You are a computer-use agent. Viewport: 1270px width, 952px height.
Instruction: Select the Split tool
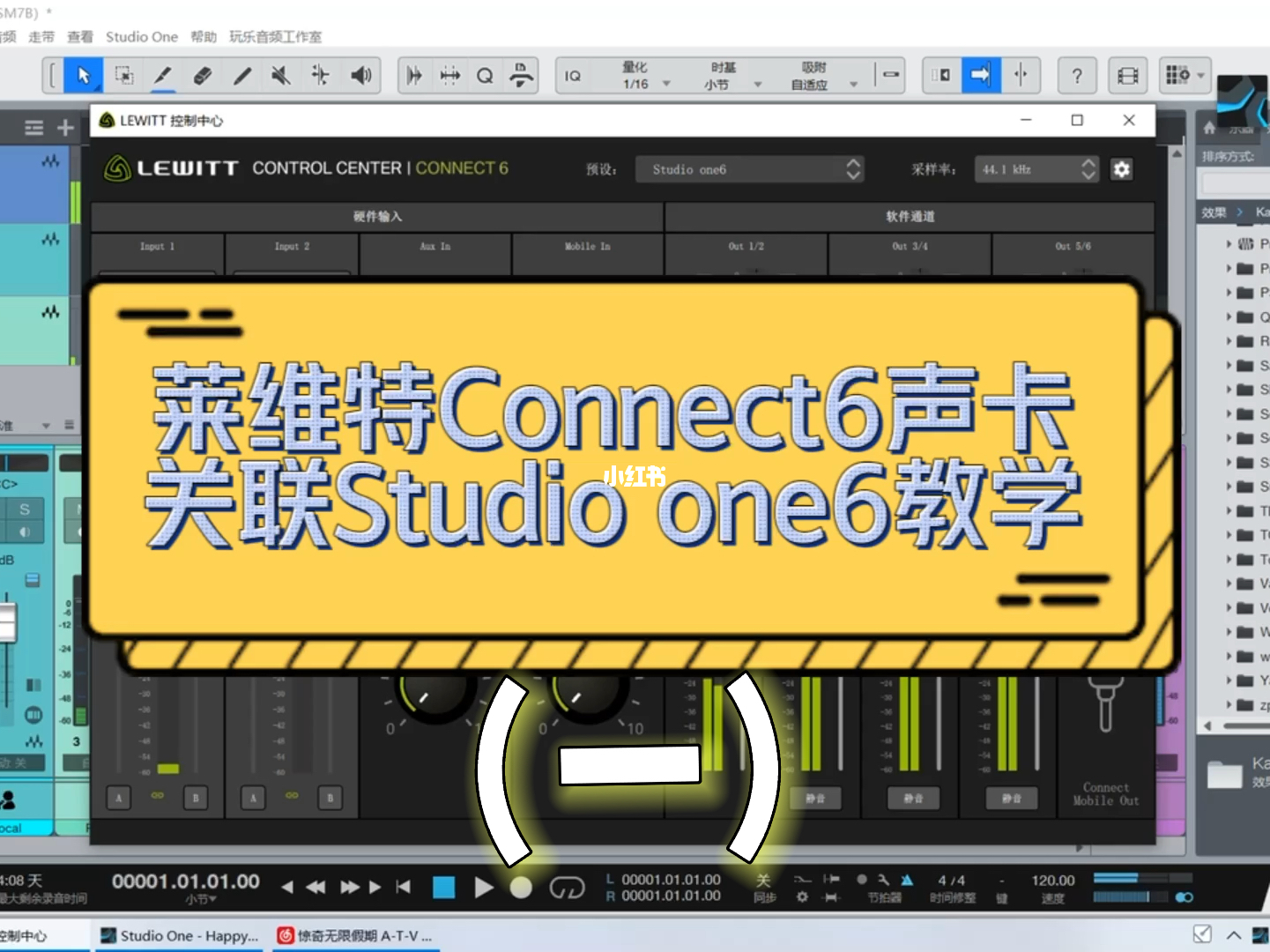pyautogui.click(x=163, y=76)
